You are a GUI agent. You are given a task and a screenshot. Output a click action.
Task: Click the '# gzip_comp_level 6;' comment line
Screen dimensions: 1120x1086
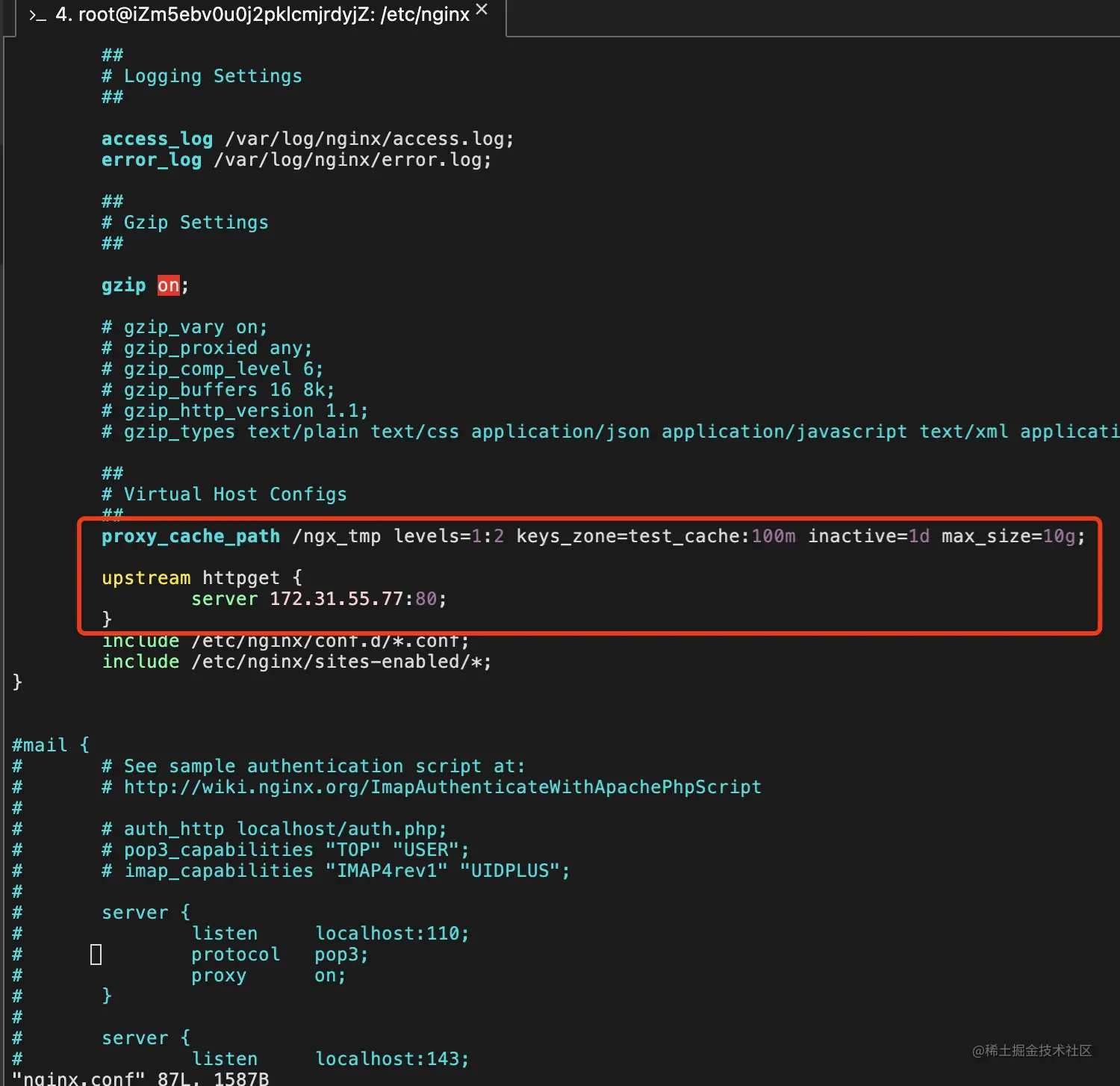tap(213, 369)
